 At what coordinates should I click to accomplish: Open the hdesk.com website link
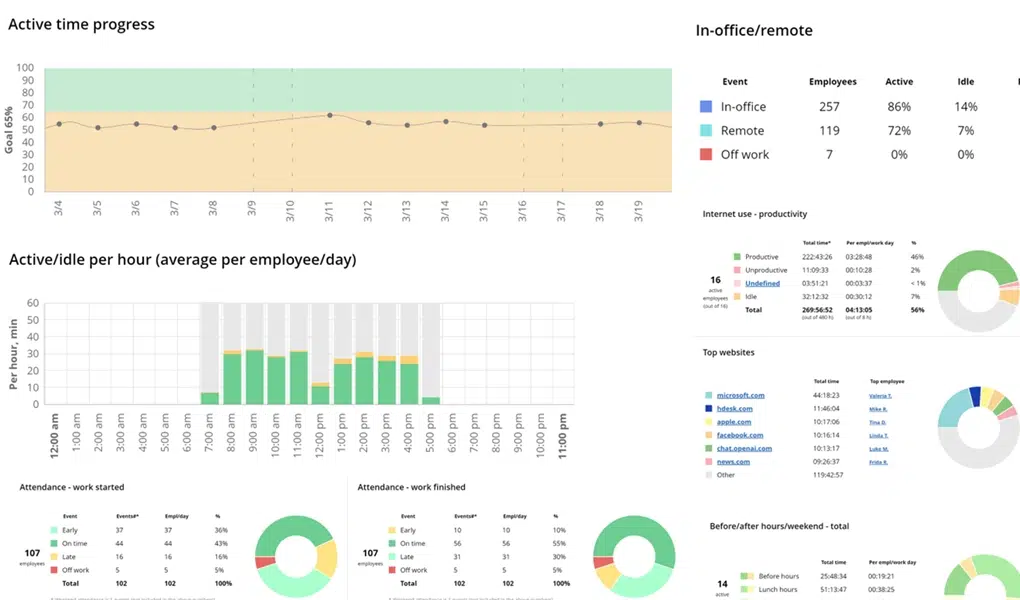click(734, 408)
